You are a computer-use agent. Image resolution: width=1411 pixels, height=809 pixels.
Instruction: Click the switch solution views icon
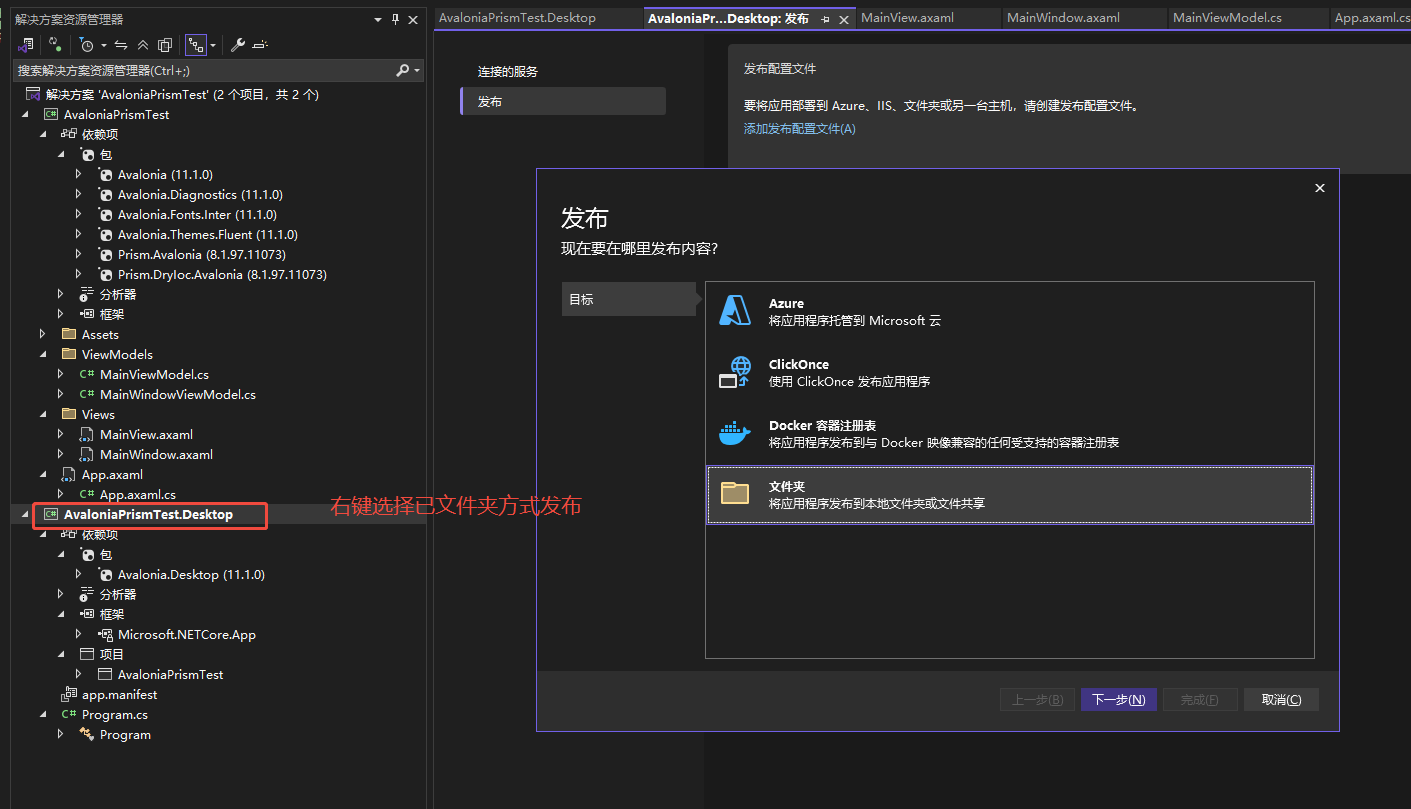(x=27, y=45)
